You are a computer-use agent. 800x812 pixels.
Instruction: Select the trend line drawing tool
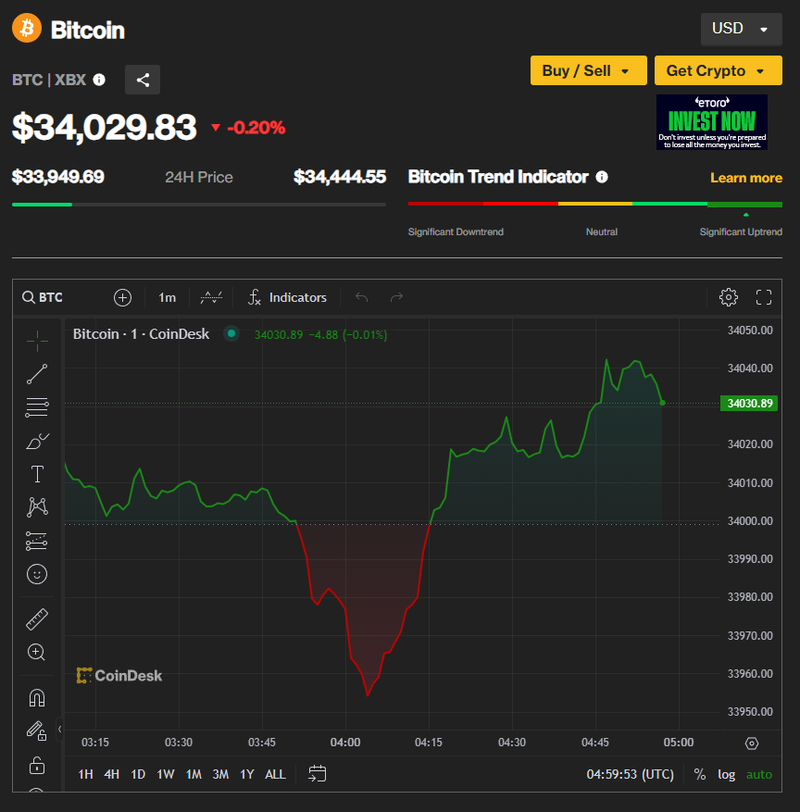pyautogui.click(x=37, y=374)
